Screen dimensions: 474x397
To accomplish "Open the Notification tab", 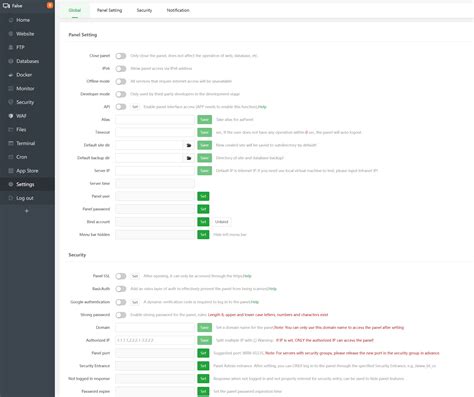I will pos(178,10).
